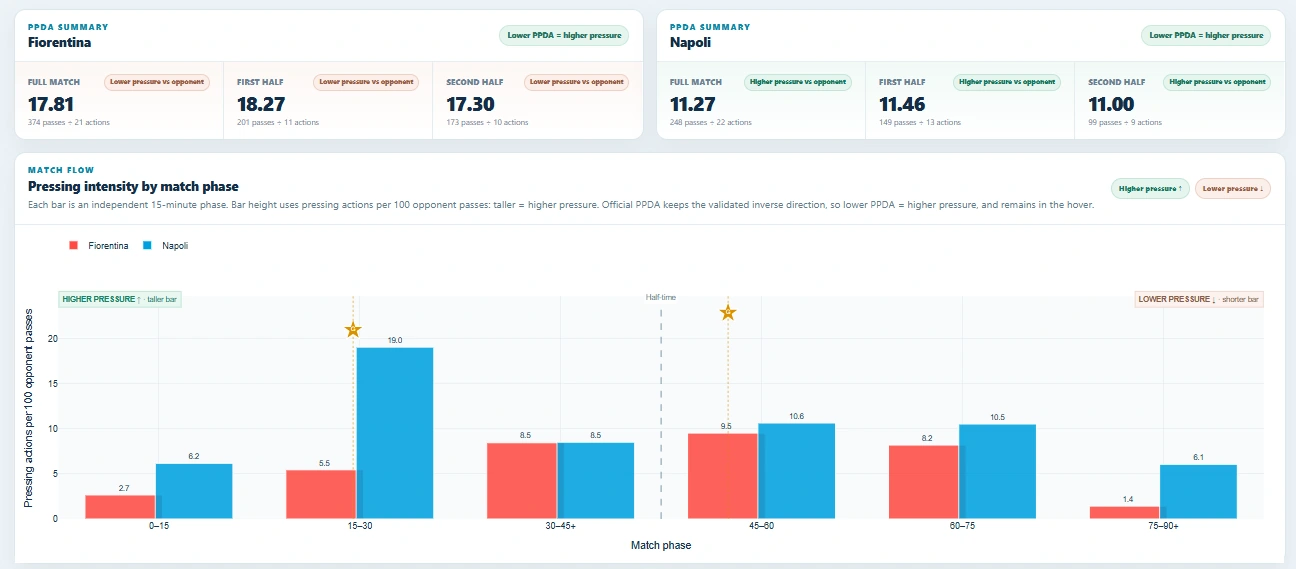Viewport: 1296px width, 569px height.
Task: Click the Napoli 75–90+ bar labeled 6.1
Action: click(x=1198, y=491)
